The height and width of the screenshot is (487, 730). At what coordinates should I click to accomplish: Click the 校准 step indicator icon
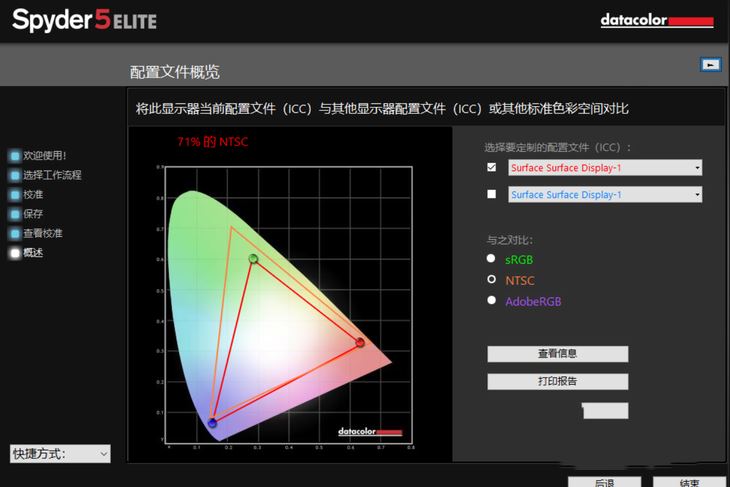[15, 195]
